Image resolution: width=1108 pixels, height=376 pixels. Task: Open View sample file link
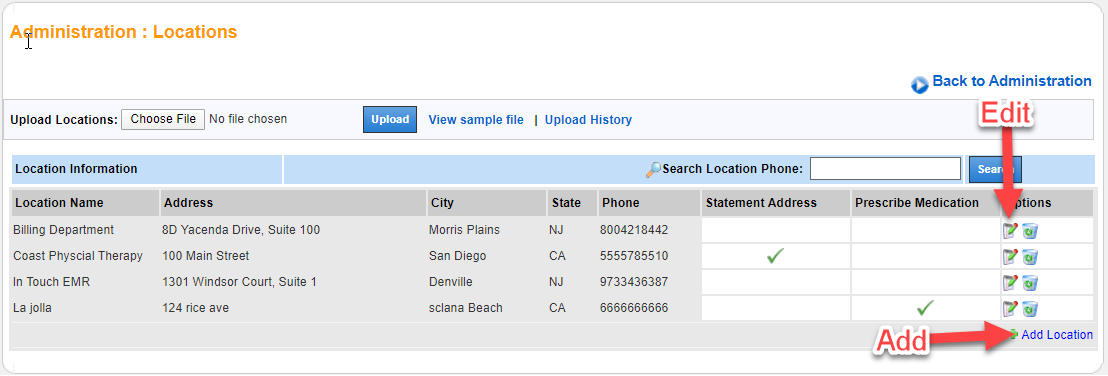(x=476, y=120)
